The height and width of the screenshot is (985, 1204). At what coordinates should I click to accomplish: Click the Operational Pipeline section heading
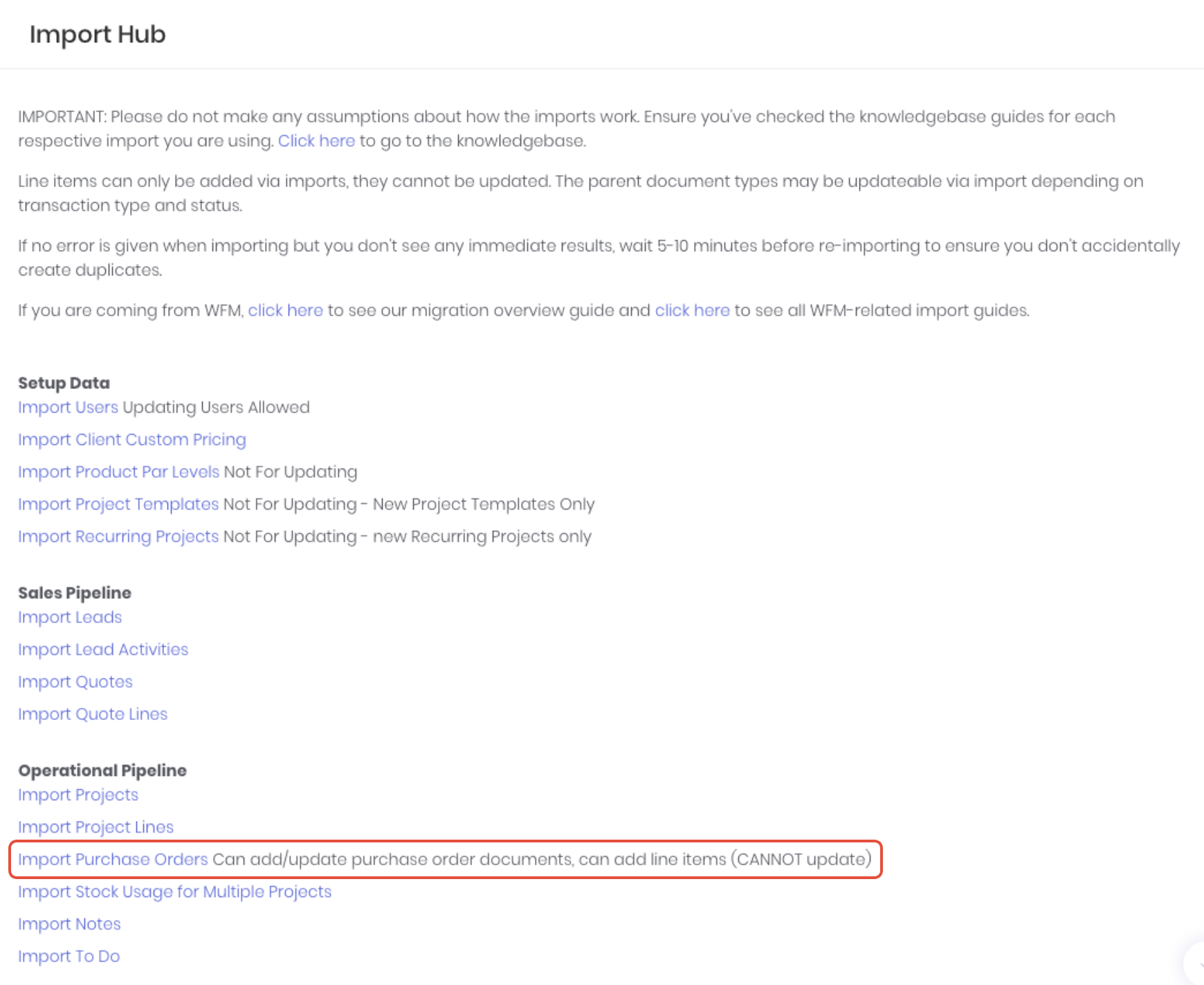102,770
